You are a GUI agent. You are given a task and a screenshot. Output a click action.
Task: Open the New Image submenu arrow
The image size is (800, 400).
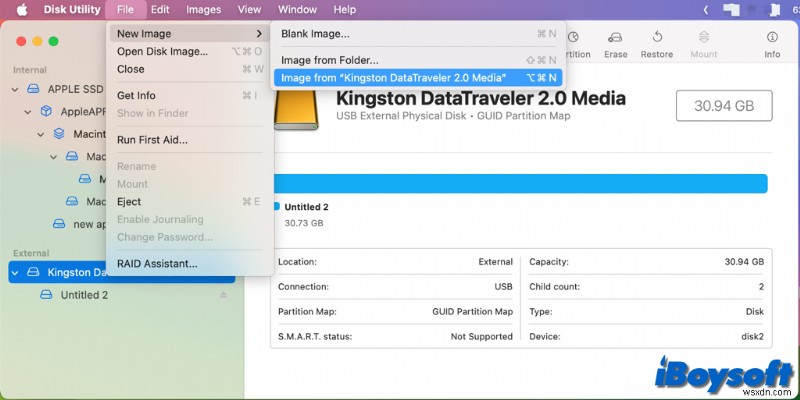pos(259,34)
